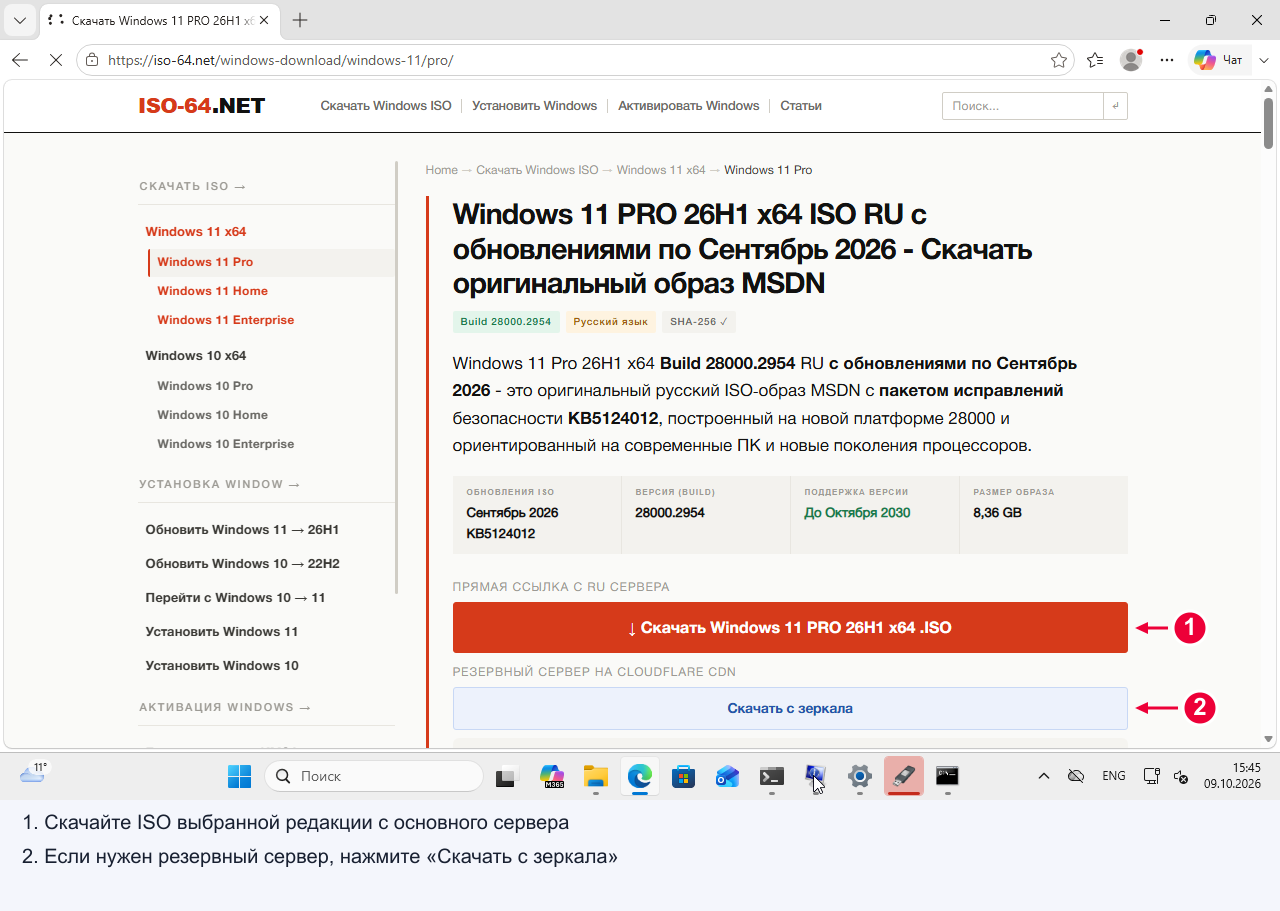
Task: Open Перейти с Windows 10 → 11 link
Action: pos(235,598)
